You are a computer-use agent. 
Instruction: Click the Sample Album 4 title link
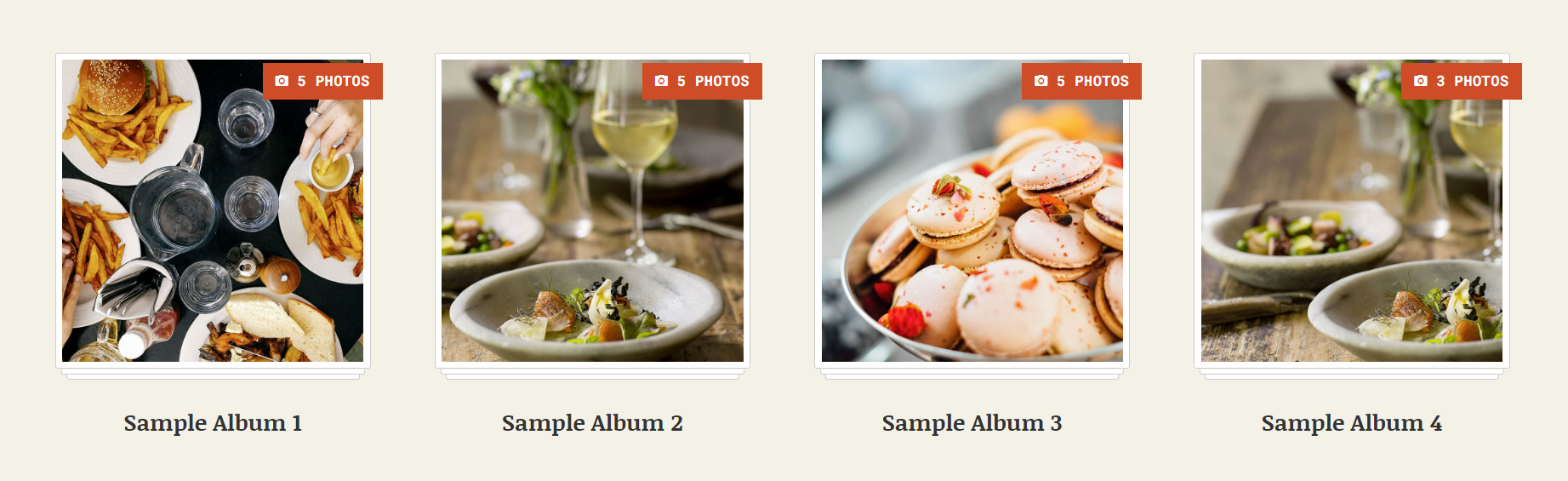click(x=1351, y=423)
